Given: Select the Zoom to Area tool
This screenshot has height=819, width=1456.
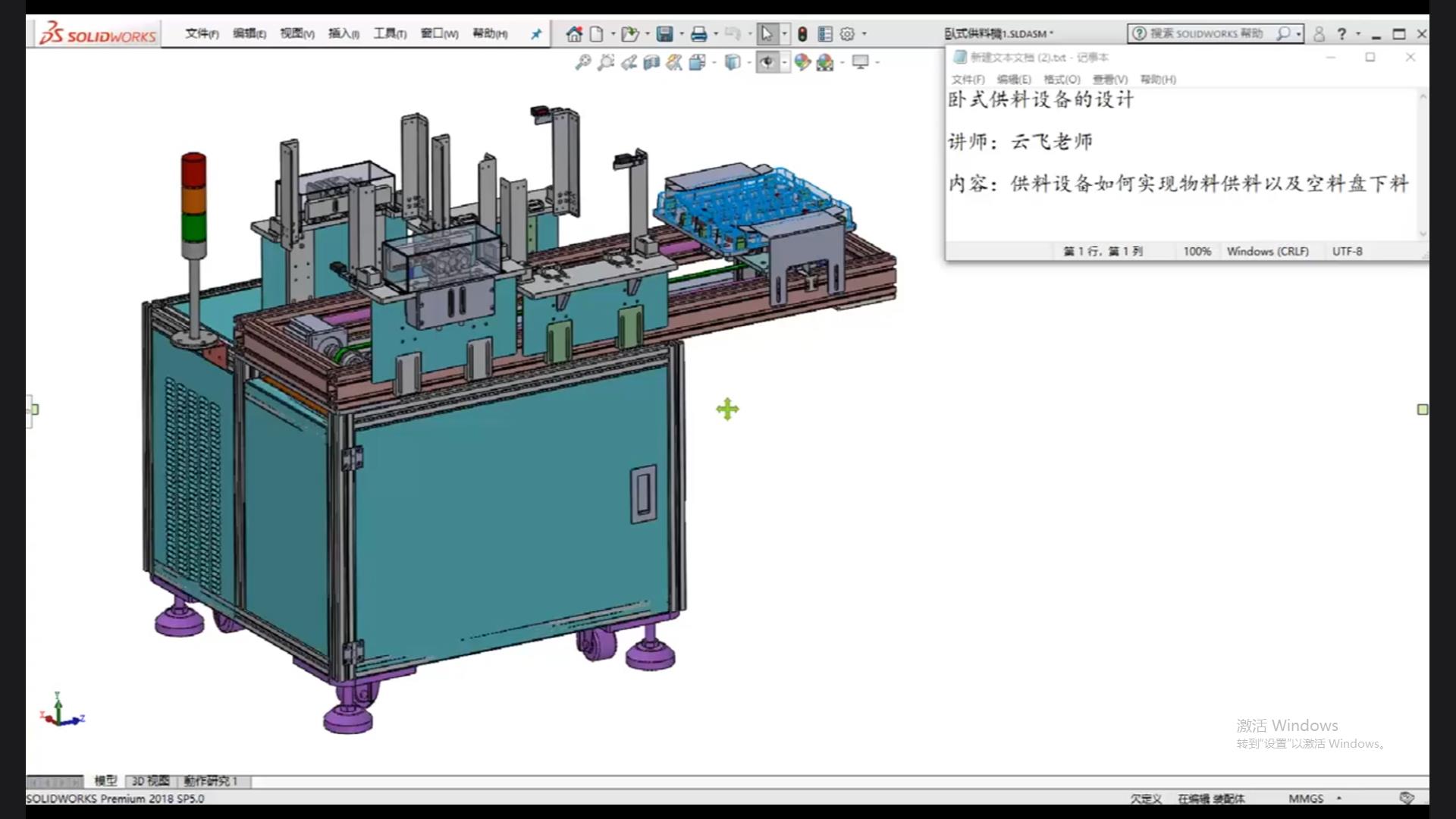Looking at the screenshot, I should (605, 62).
